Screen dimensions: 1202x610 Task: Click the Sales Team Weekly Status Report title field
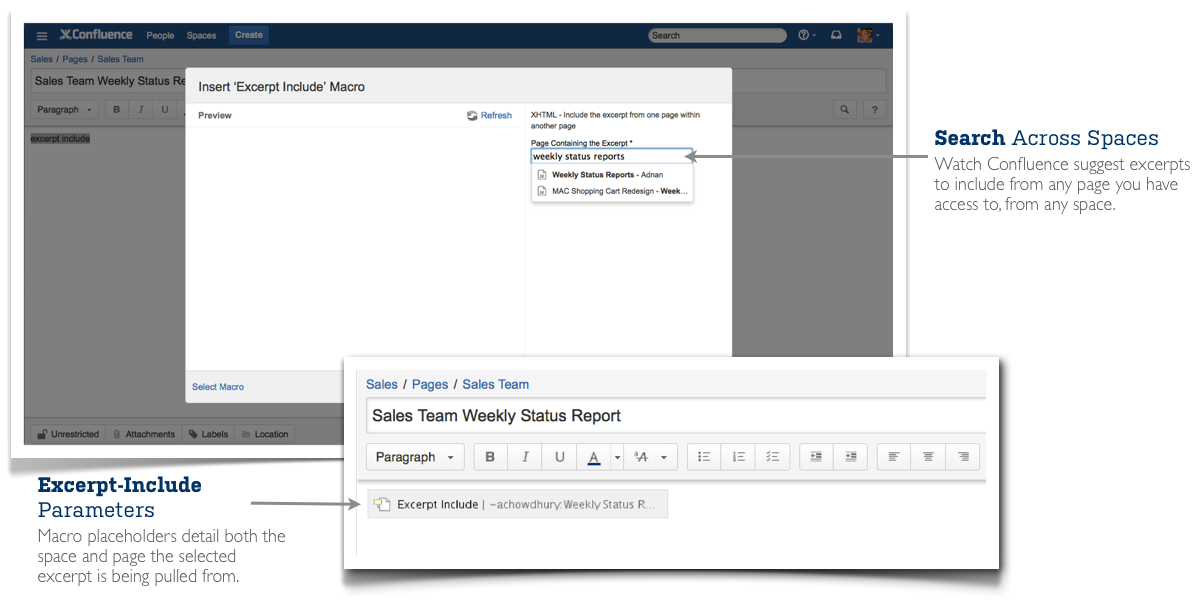point(676,416)
